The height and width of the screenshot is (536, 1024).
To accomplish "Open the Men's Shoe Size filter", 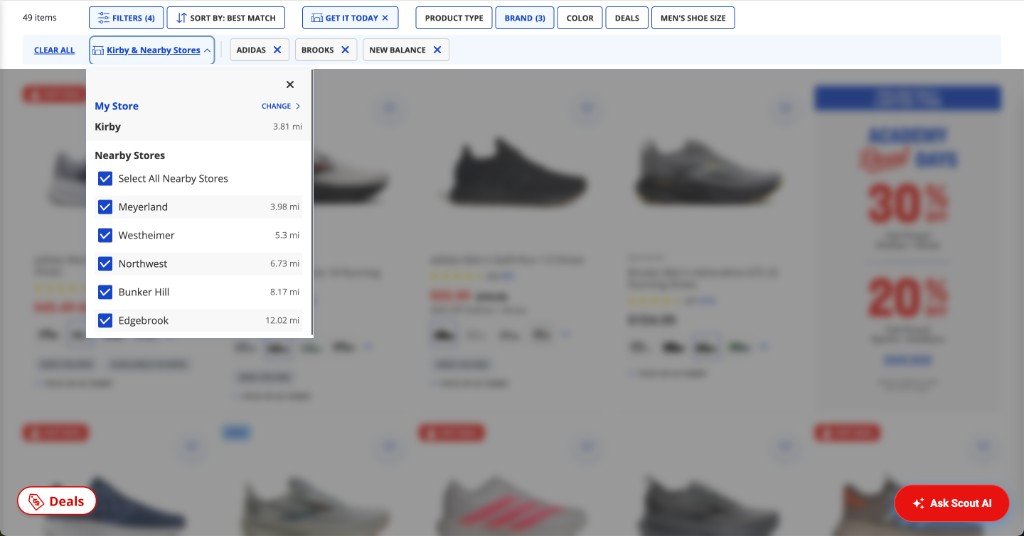I will pos(692,18).
